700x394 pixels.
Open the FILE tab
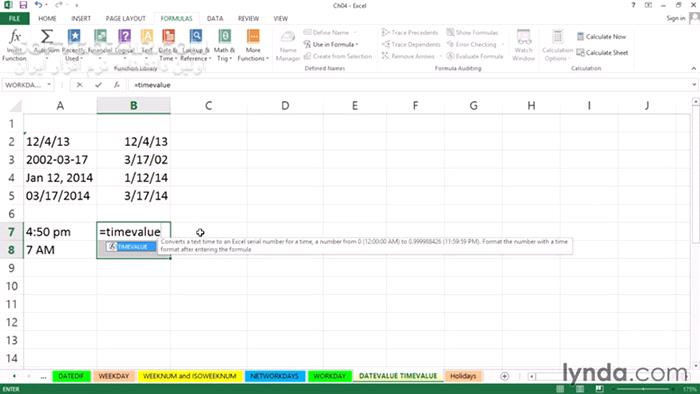coord(14,18)
